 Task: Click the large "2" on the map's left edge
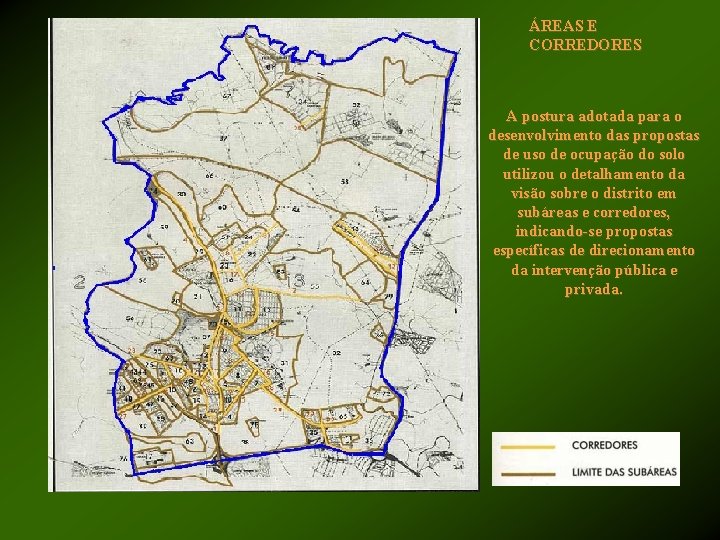(x=80, y=282)
